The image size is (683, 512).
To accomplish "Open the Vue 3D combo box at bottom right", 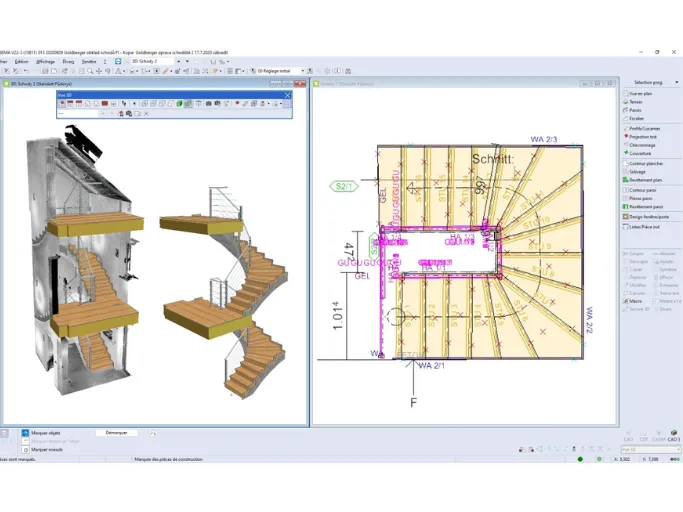I will coord(651,449).
